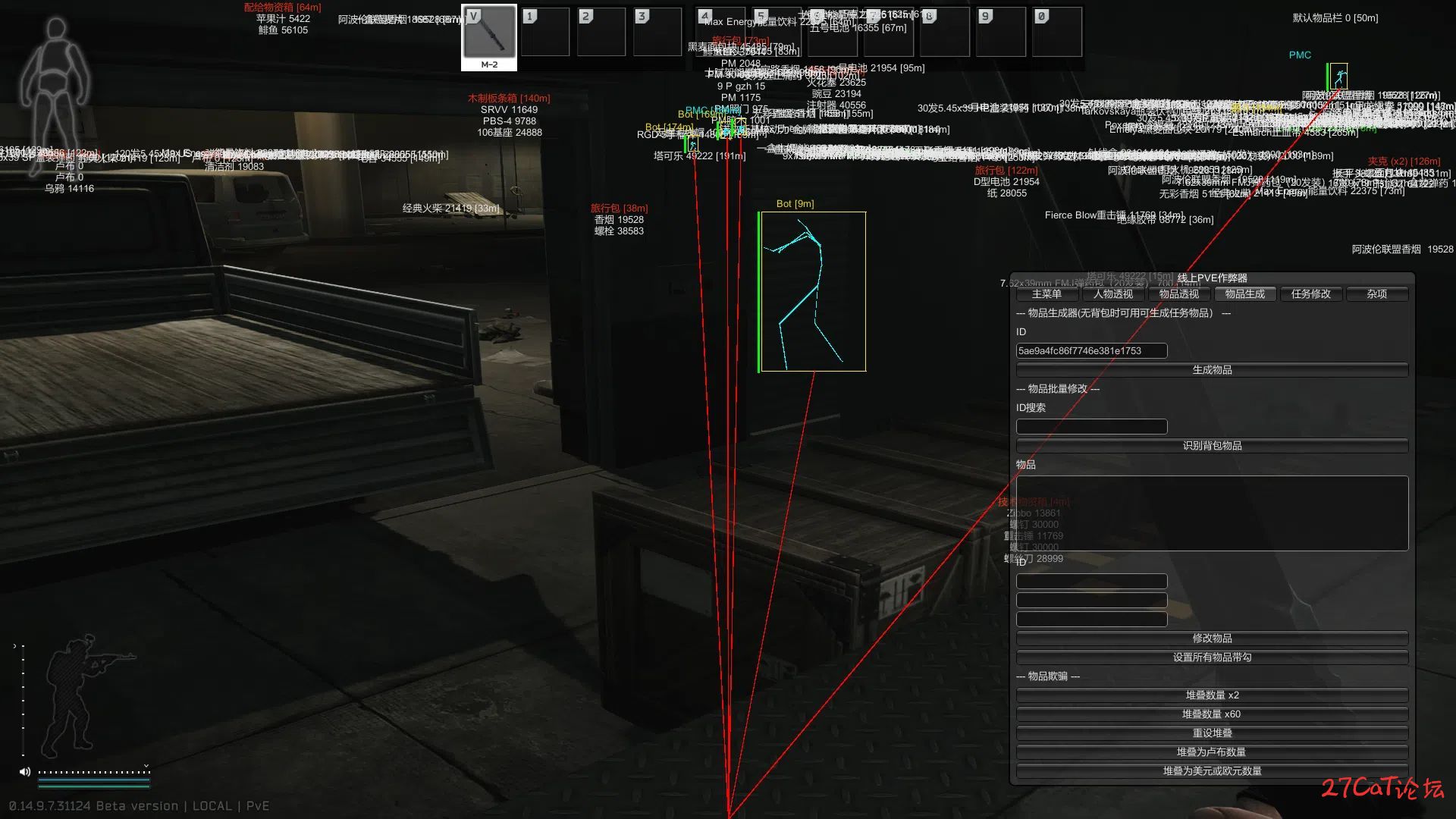Click the SRVV 11649 item label
Image resolution: width=1456 pixels, height=819 pixels.
point(509,110)
